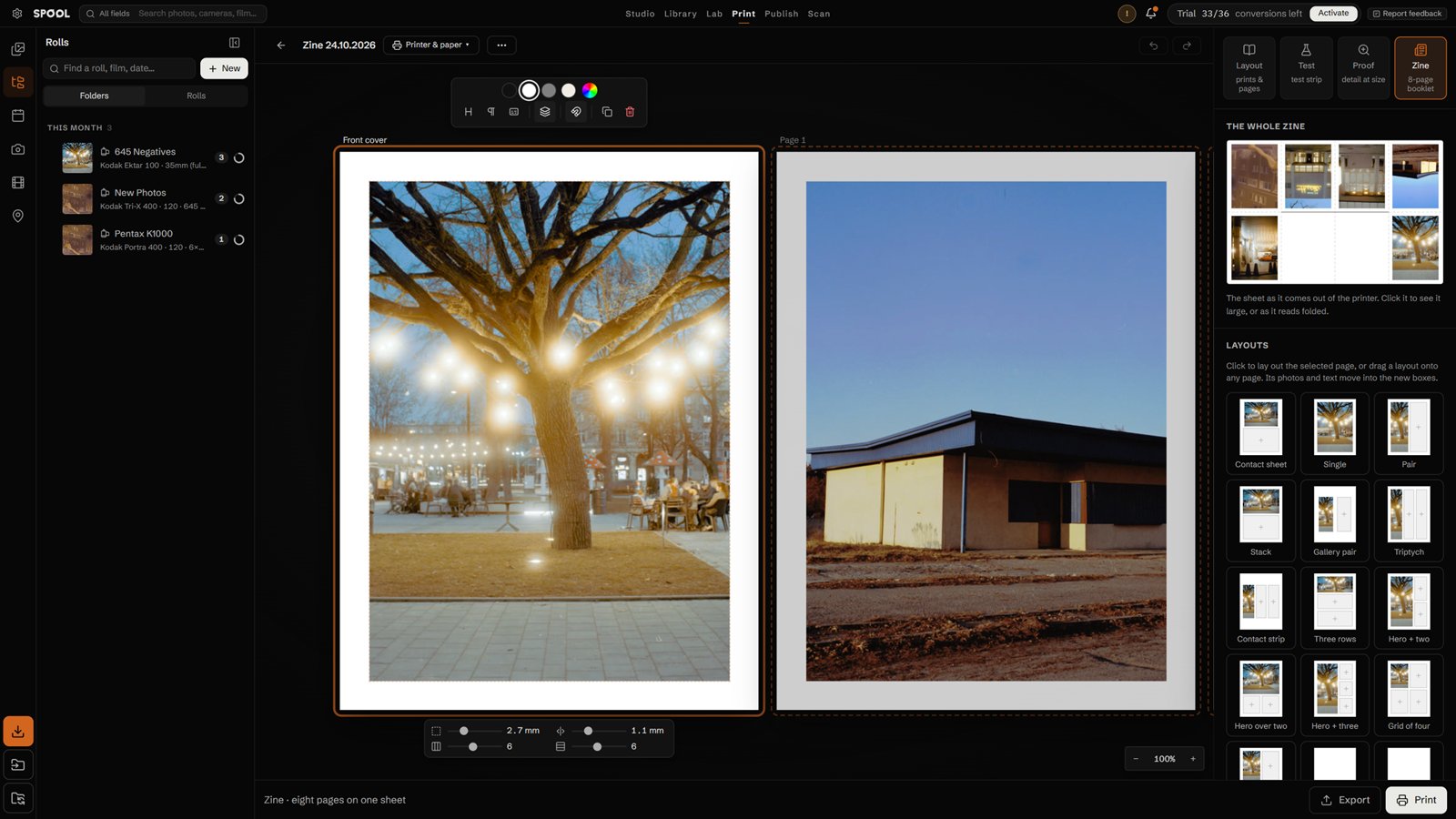Image resolution: width=1456 pixels, height=819 pixels.
Task: Add a heading text block
Action: [469, 112]
